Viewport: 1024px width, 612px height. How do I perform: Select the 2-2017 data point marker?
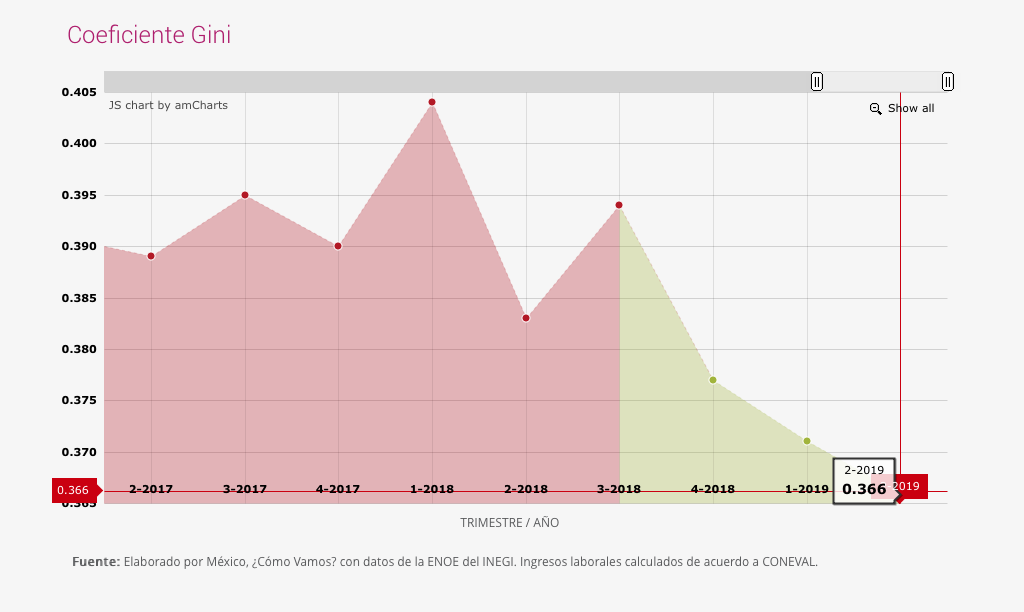151,256
